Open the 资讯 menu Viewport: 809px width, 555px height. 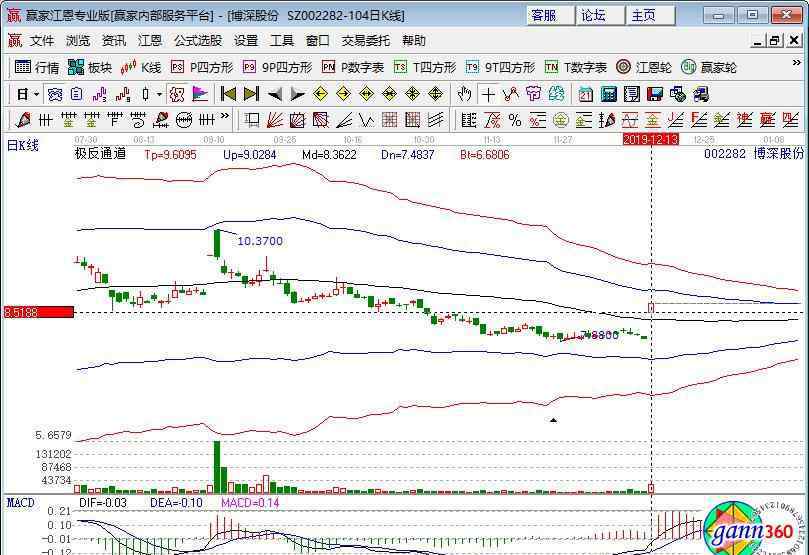point(114,40)
